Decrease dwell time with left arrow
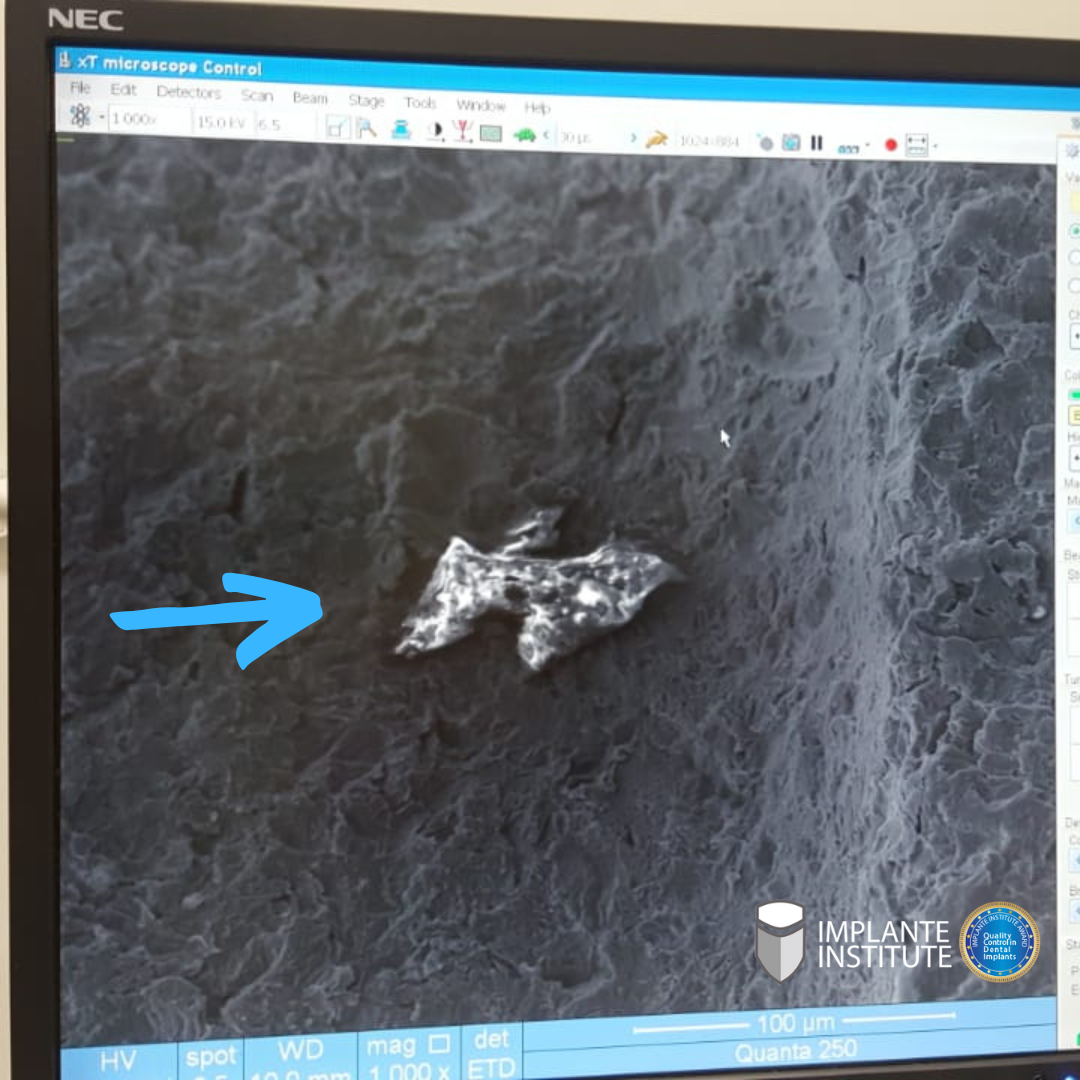The height and width of the screenshot is (1080, 1080). coord(546,135)
